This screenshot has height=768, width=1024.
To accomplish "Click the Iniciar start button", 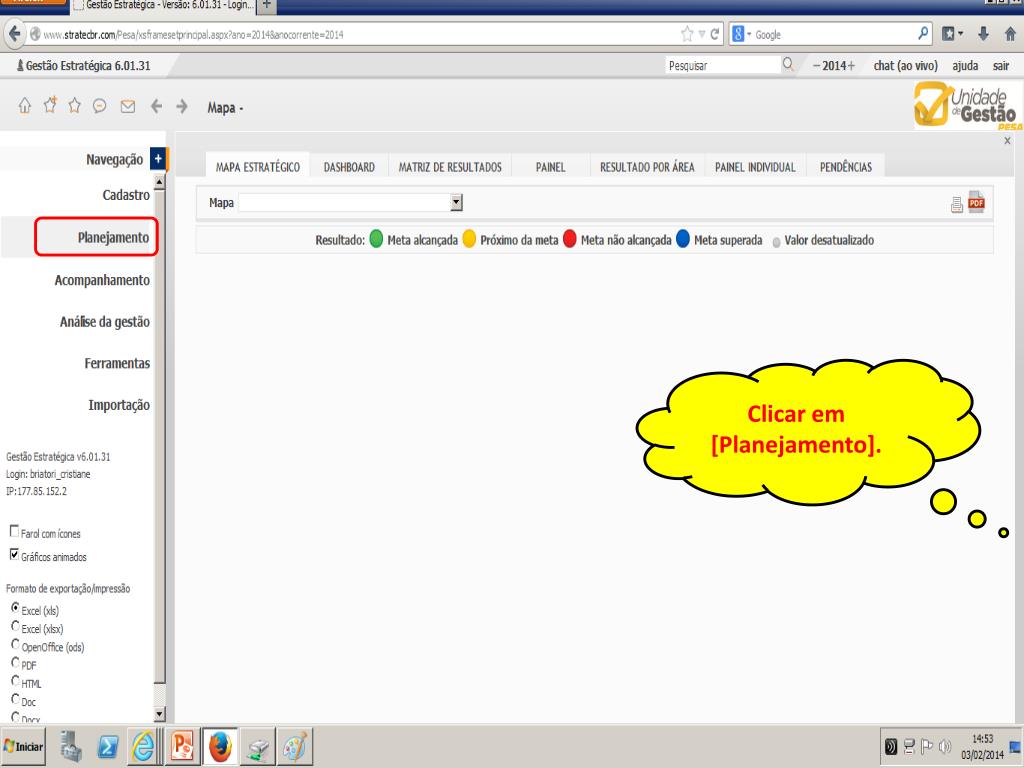I will pyautogui.click(x=24, y=746).
